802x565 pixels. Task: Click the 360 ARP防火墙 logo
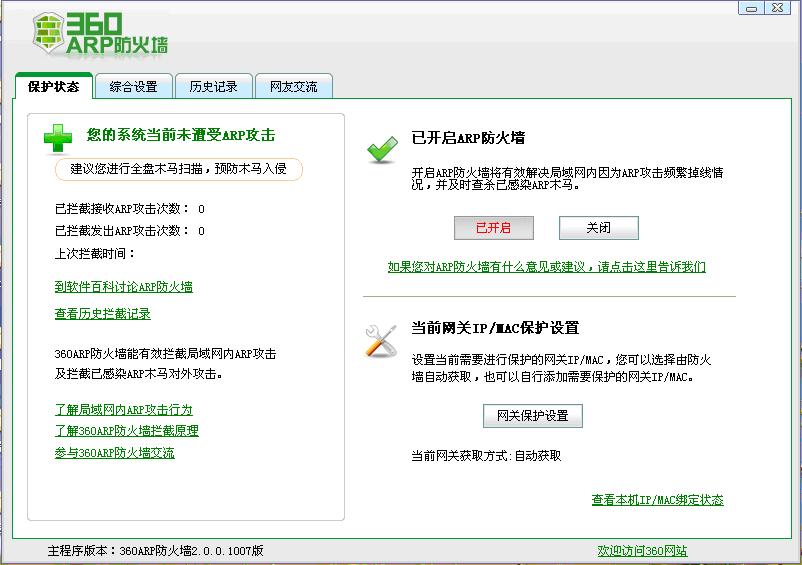click(x=100, y=34)
